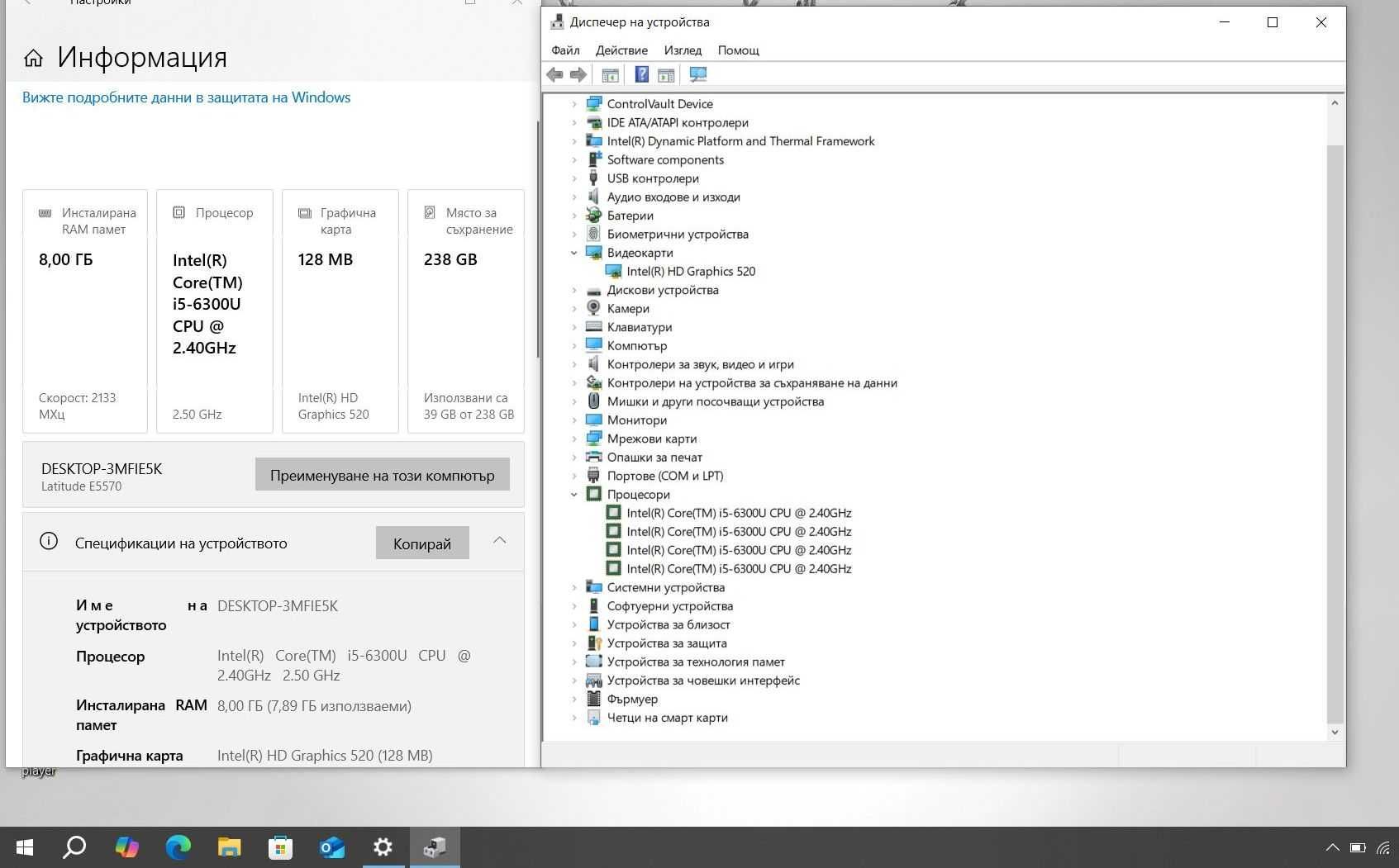The width and height of the screenshot is (1399, 868).
Task: Click the Settings window vertical scrollbar
Action: (538, 240)
